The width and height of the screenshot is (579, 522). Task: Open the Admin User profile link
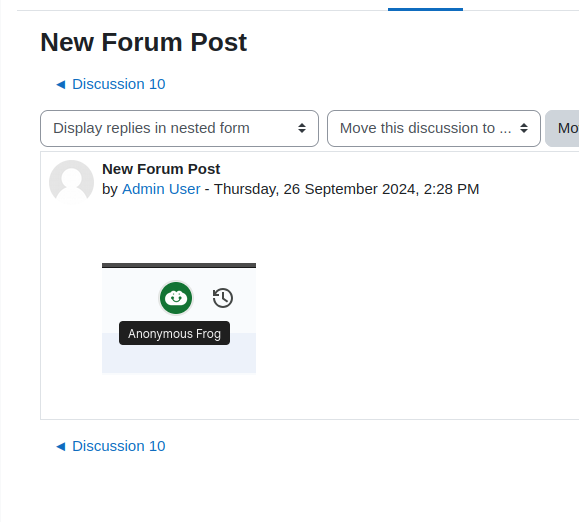tap(161, 189)
